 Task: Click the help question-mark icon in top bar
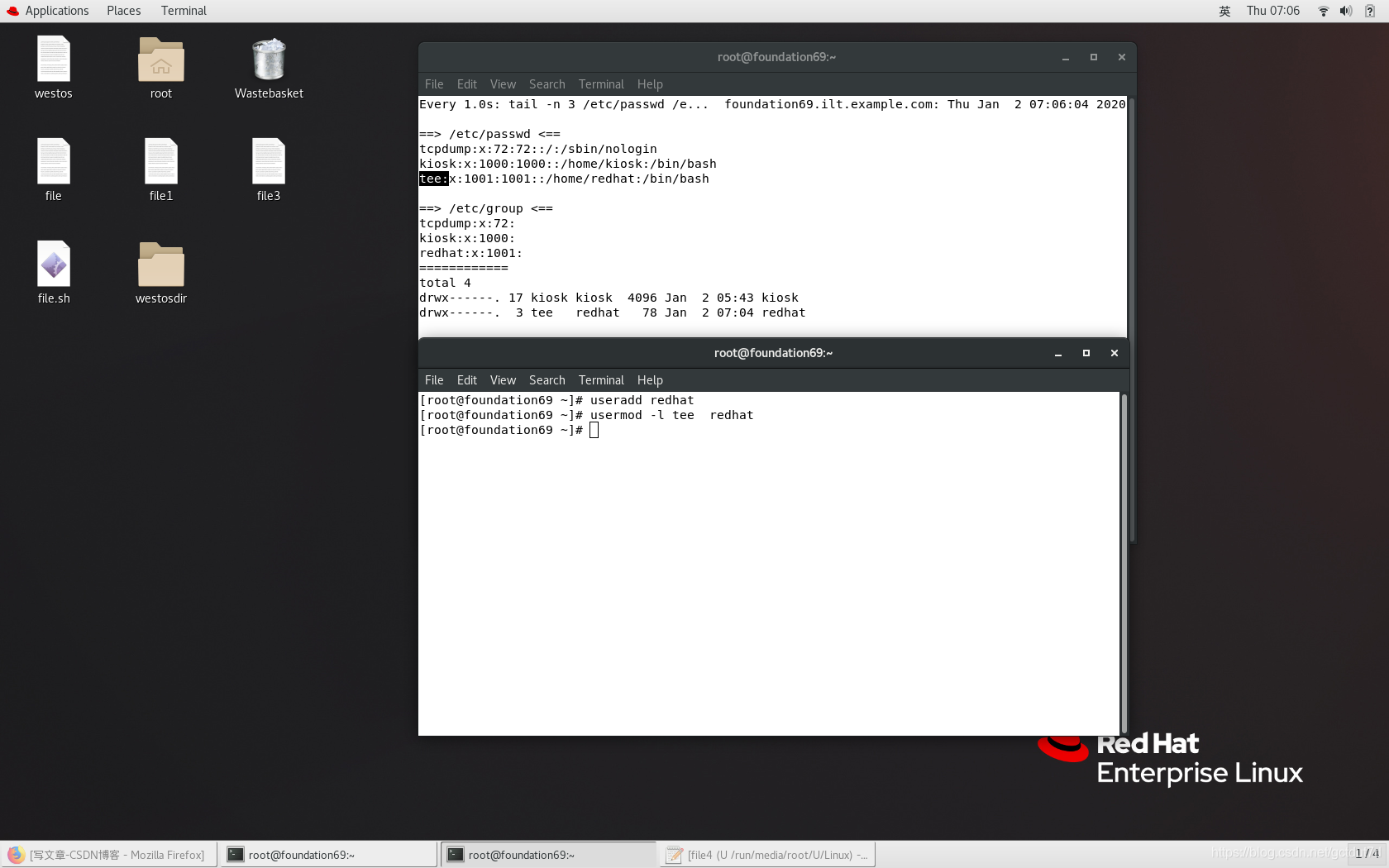click(1369, 11)
